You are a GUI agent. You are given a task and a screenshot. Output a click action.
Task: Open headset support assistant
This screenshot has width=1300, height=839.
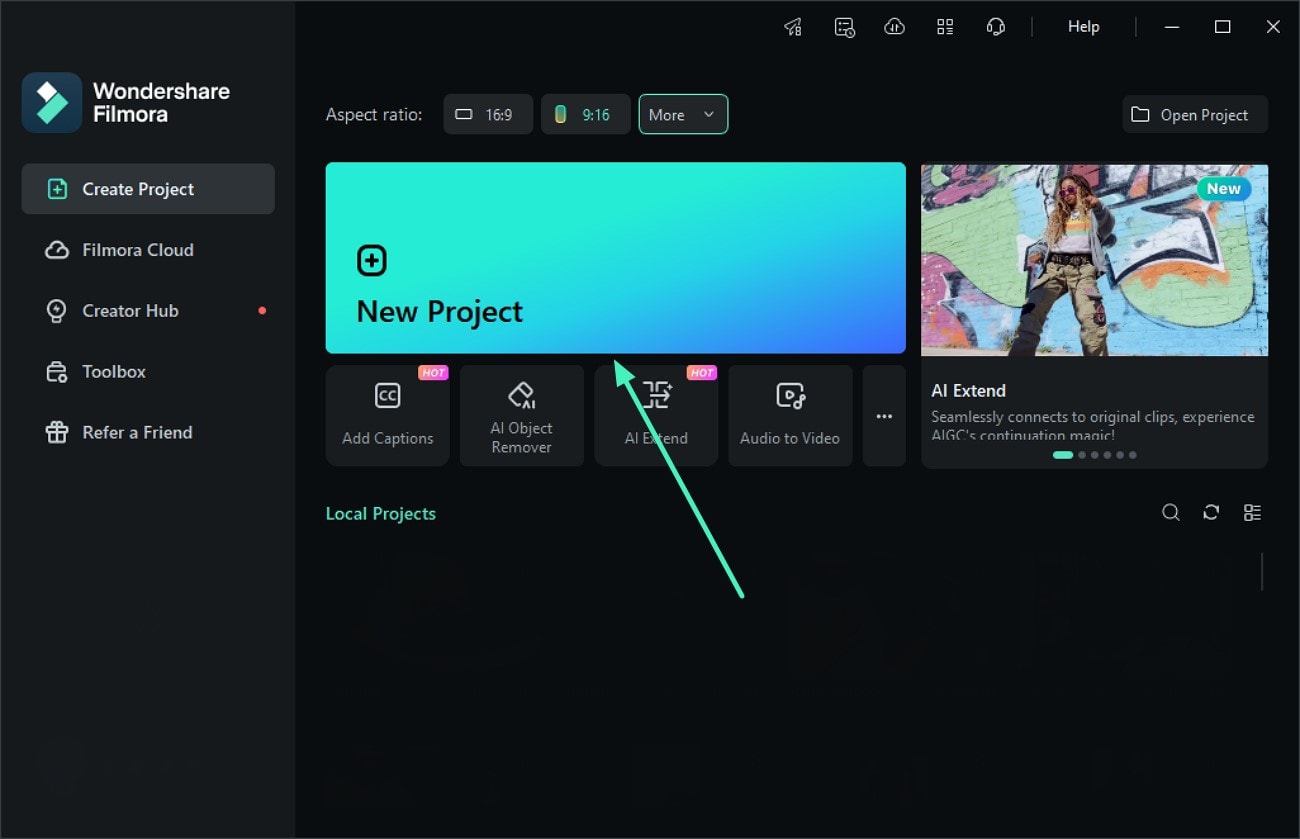pyautogui.click(x=996, y=26)
